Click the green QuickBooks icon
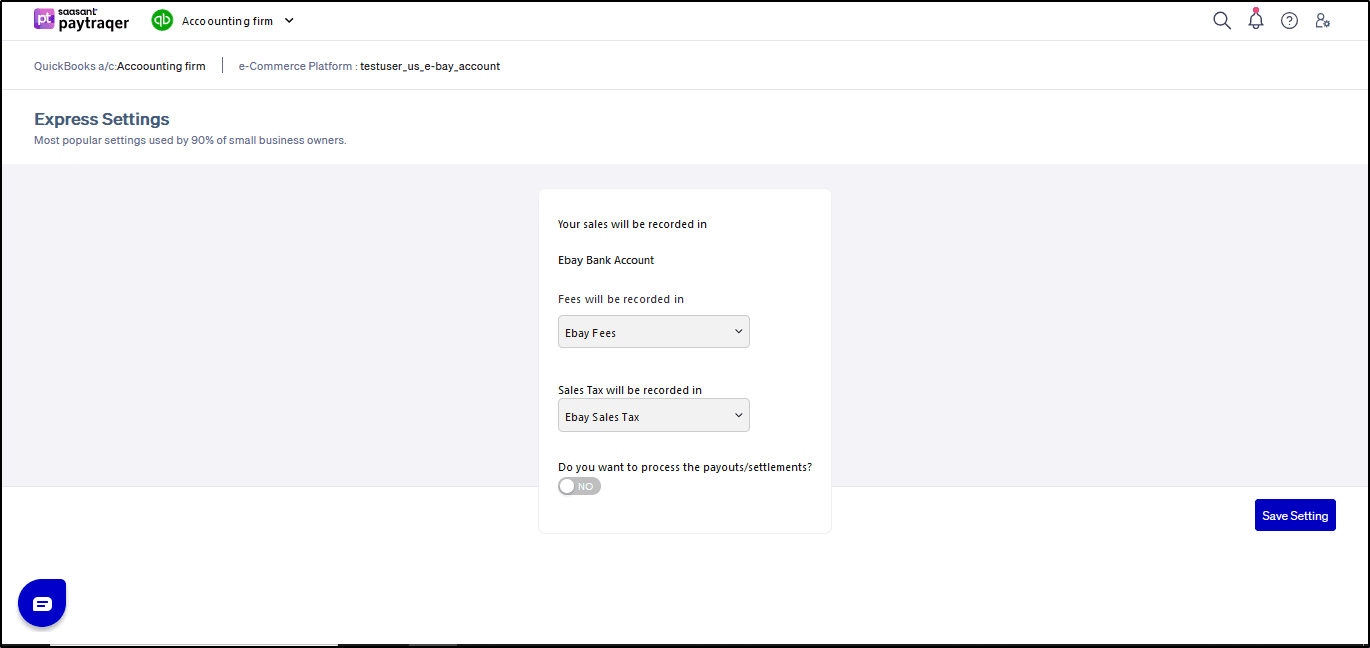This screenshot has width=1370, height=648. [x=162, y=20]
